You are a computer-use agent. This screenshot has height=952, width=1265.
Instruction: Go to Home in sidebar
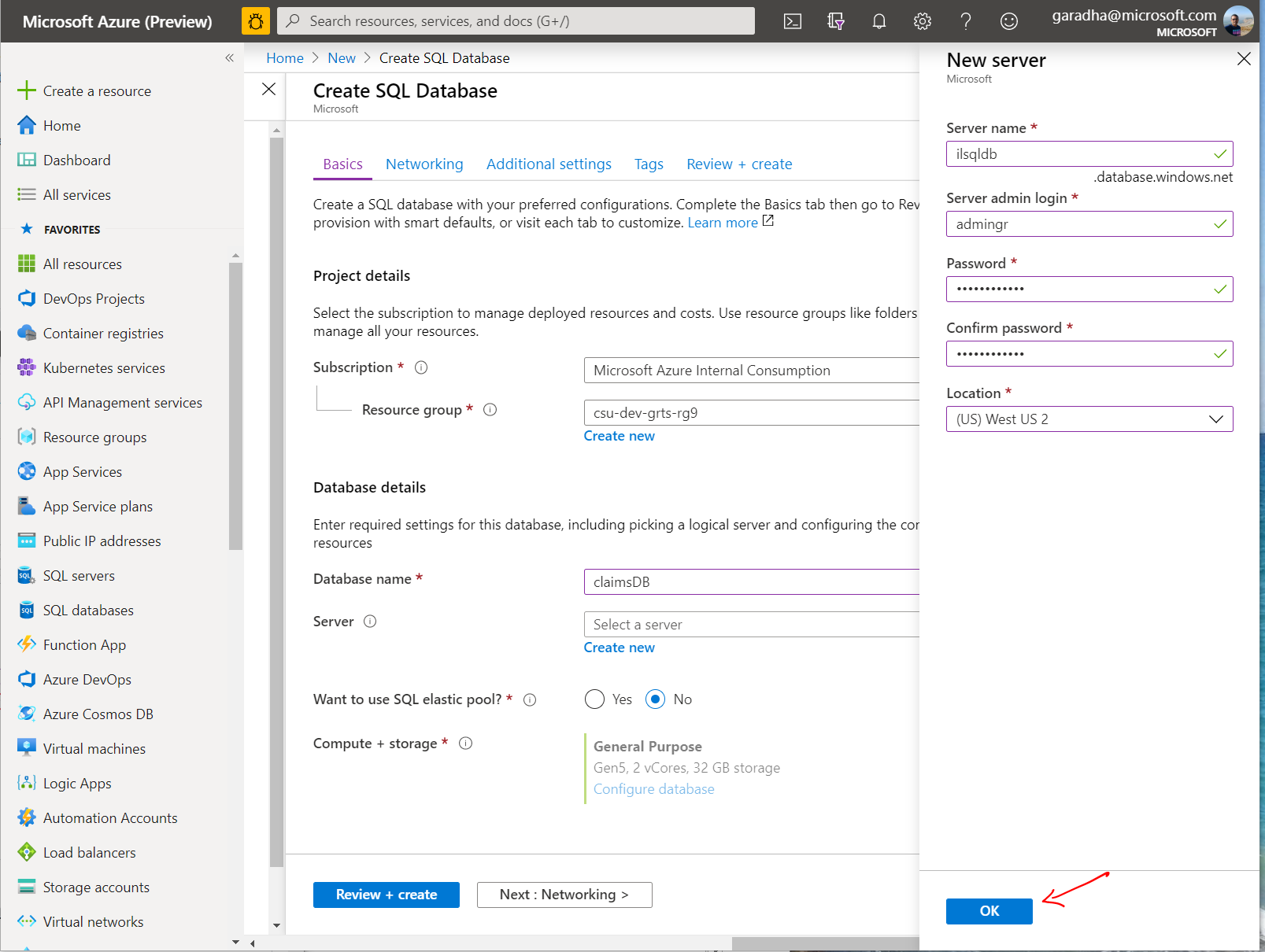[61, 126]
